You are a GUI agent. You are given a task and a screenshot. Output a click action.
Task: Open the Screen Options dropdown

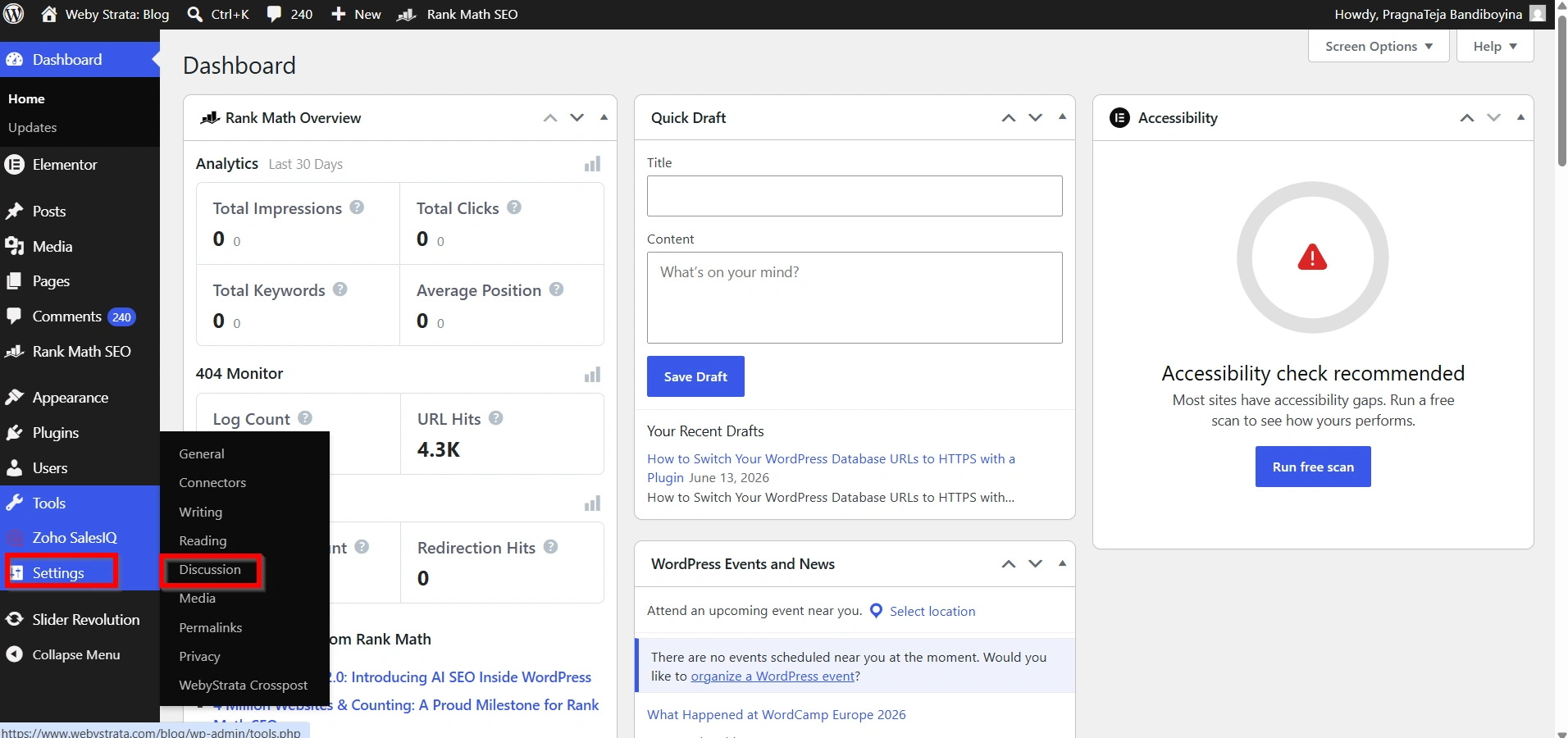pyautogui.click(x=1379, y=46)
